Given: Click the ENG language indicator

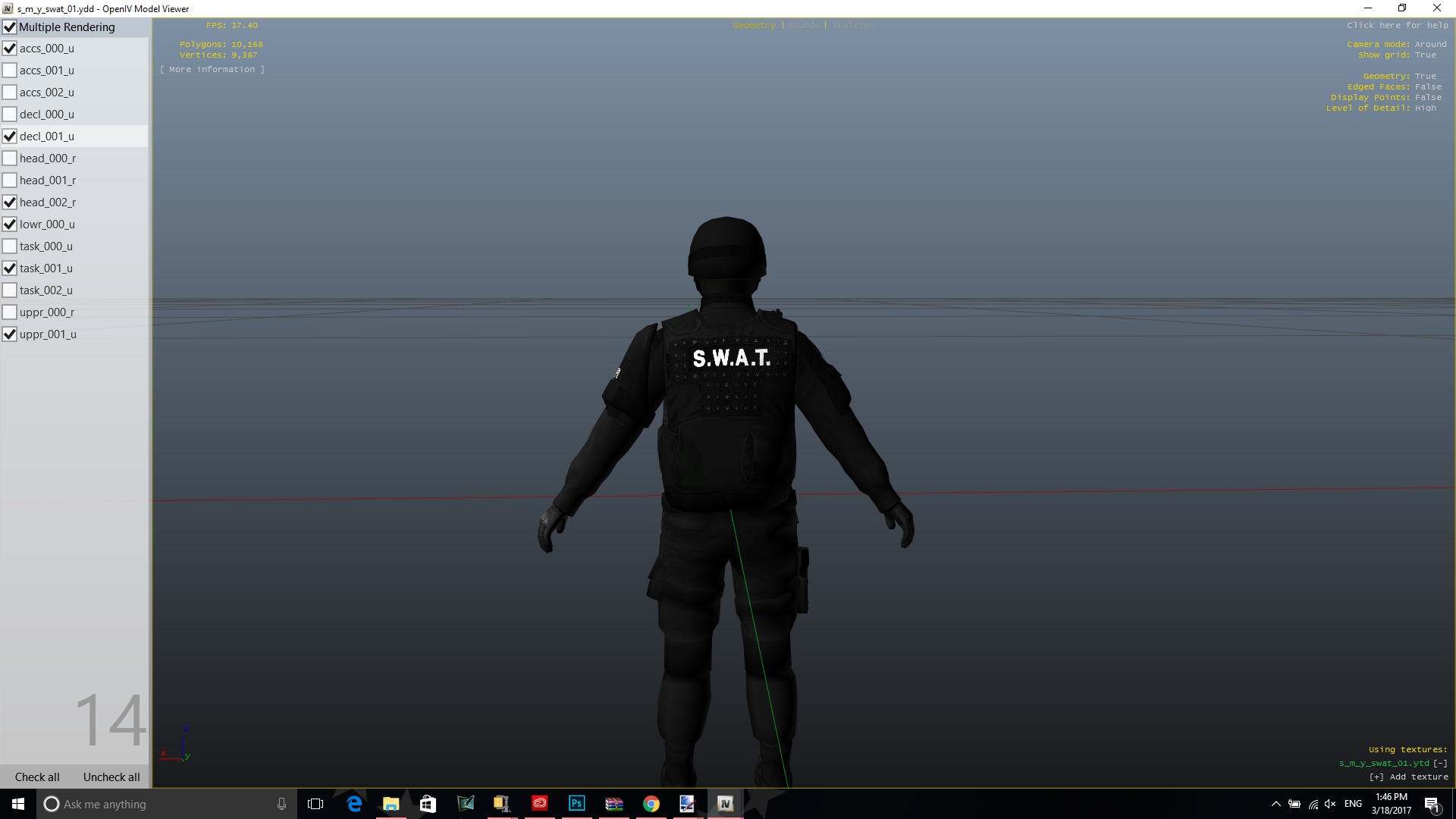Looking at the screenshot, I should (x=1353, y=804).
